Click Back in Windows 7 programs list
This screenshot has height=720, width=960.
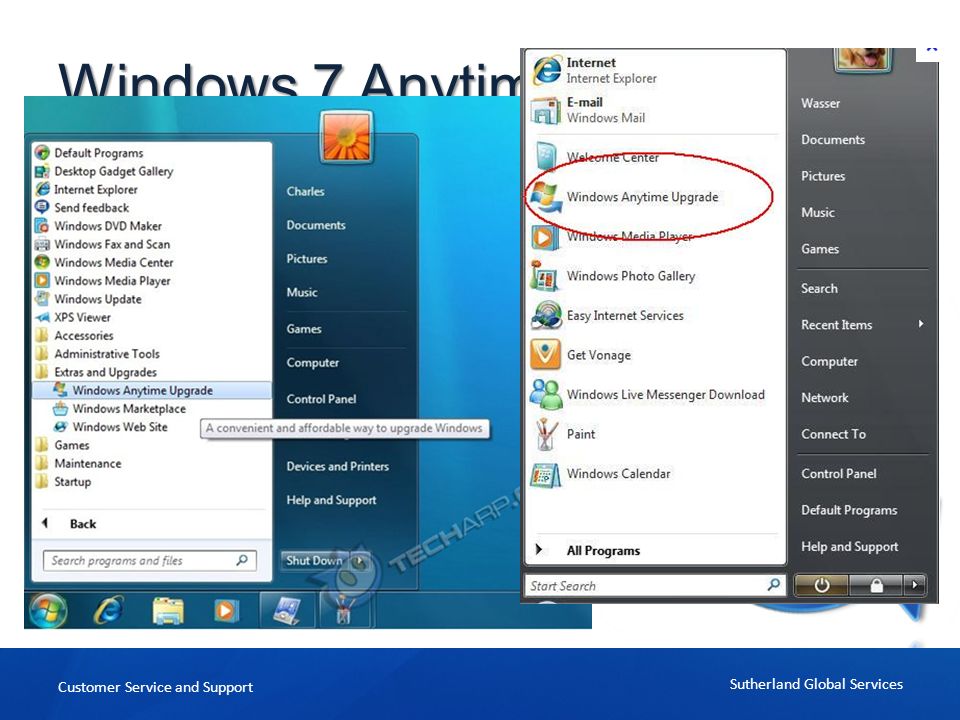(83, 524)
